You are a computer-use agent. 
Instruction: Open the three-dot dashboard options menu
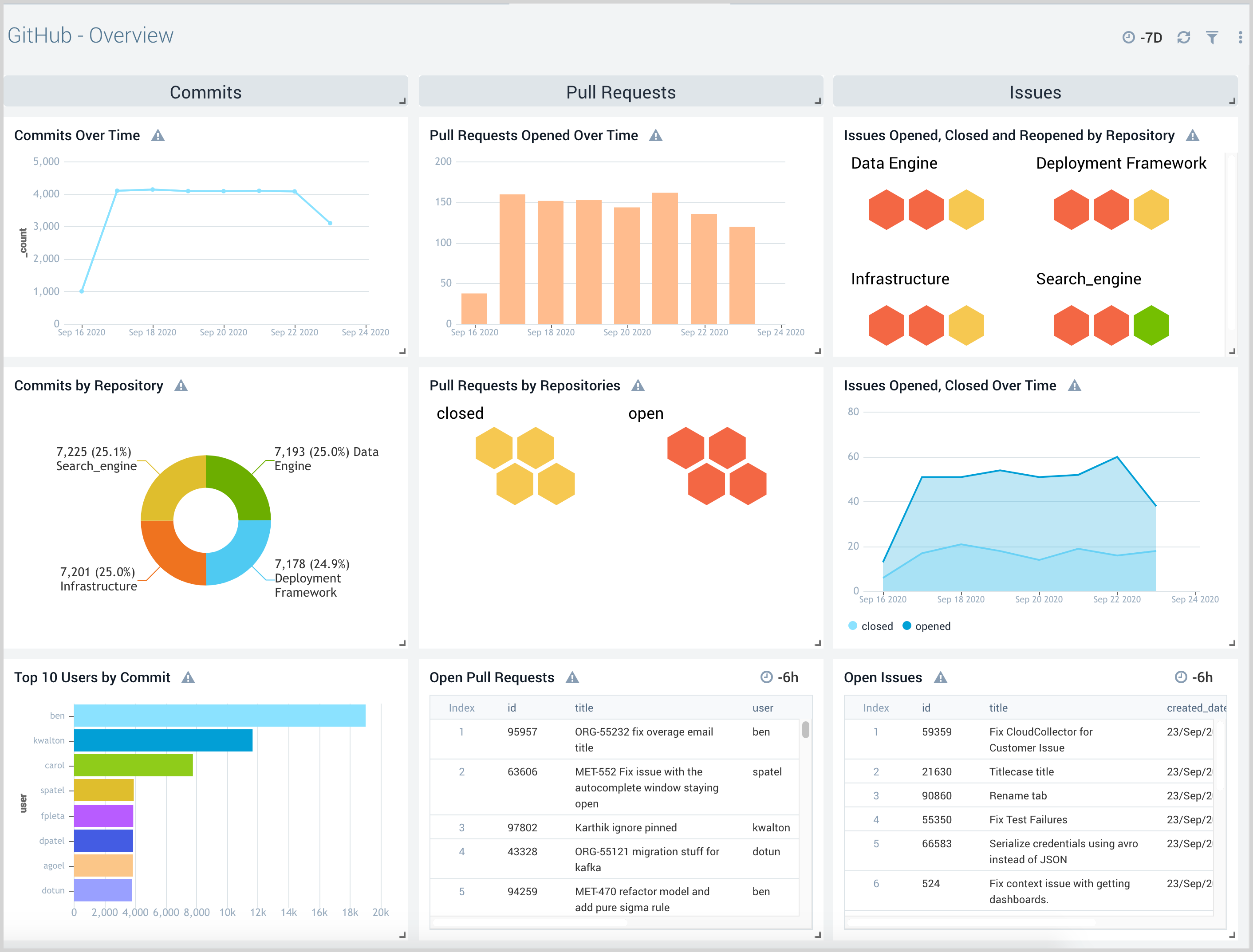point(1240,36)
